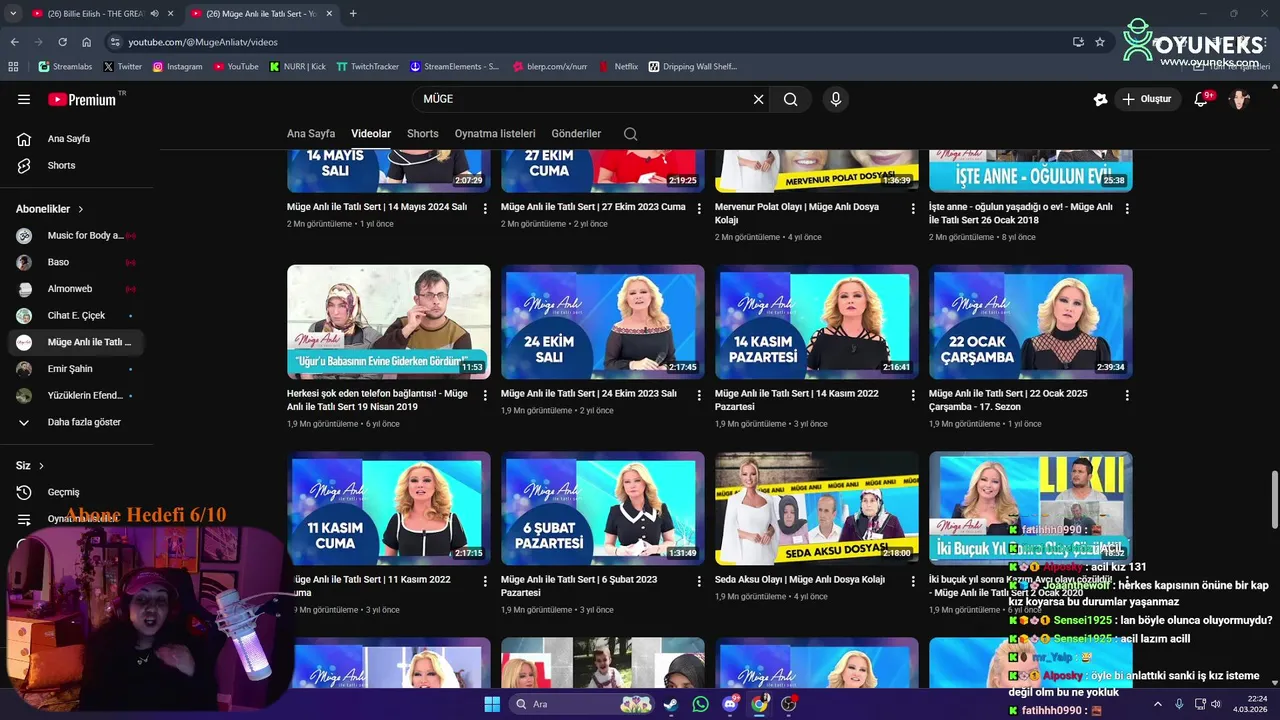
Task: Play the 11 Kasım Cuma video thumbnail
Action: [x=389, y=508]
